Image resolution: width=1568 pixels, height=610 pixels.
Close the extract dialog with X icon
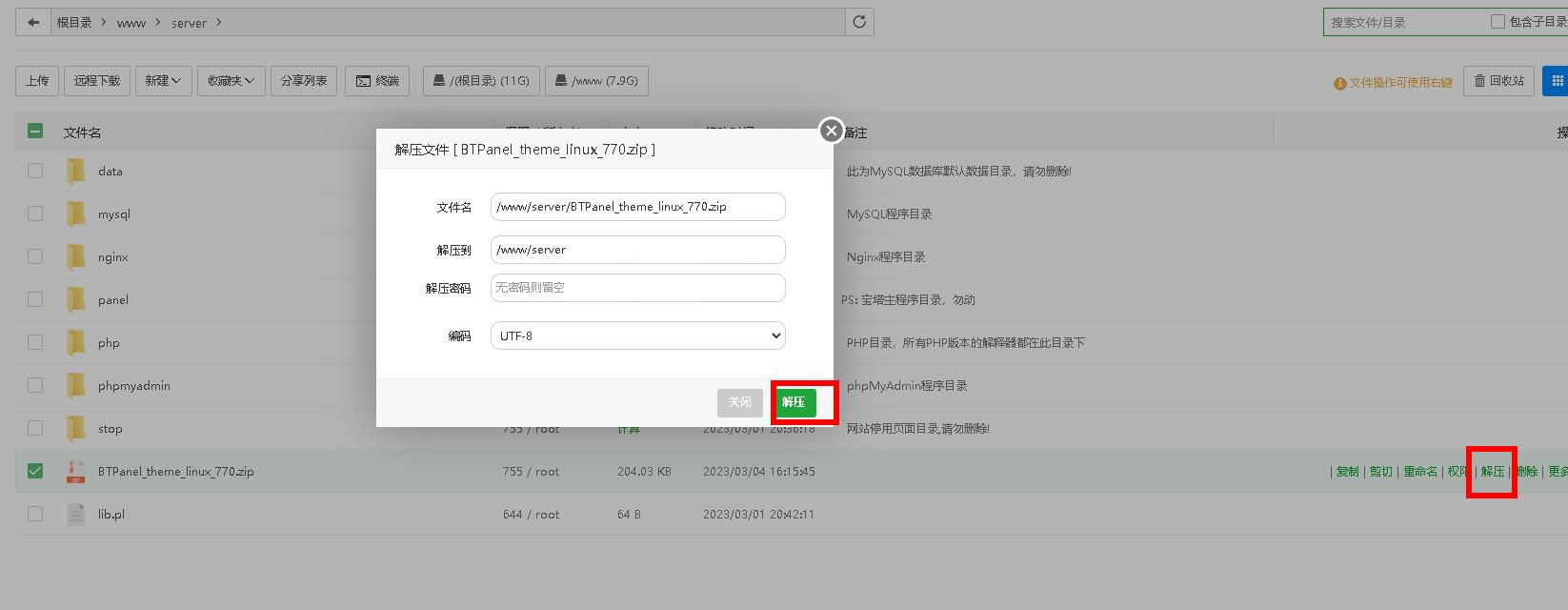click(x=831, y=131)
